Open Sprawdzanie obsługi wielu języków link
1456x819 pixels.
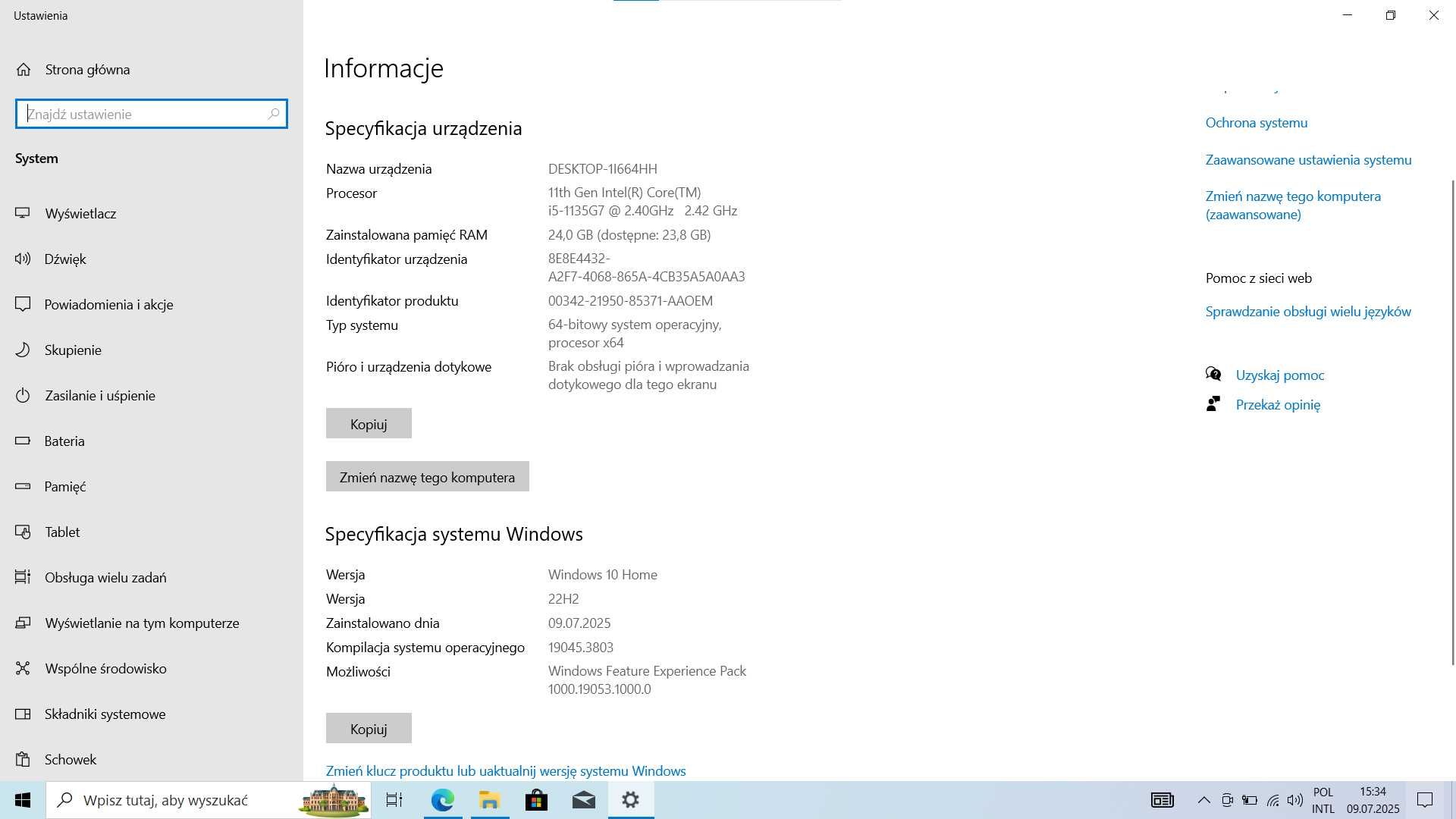(x=1308, y=311)
